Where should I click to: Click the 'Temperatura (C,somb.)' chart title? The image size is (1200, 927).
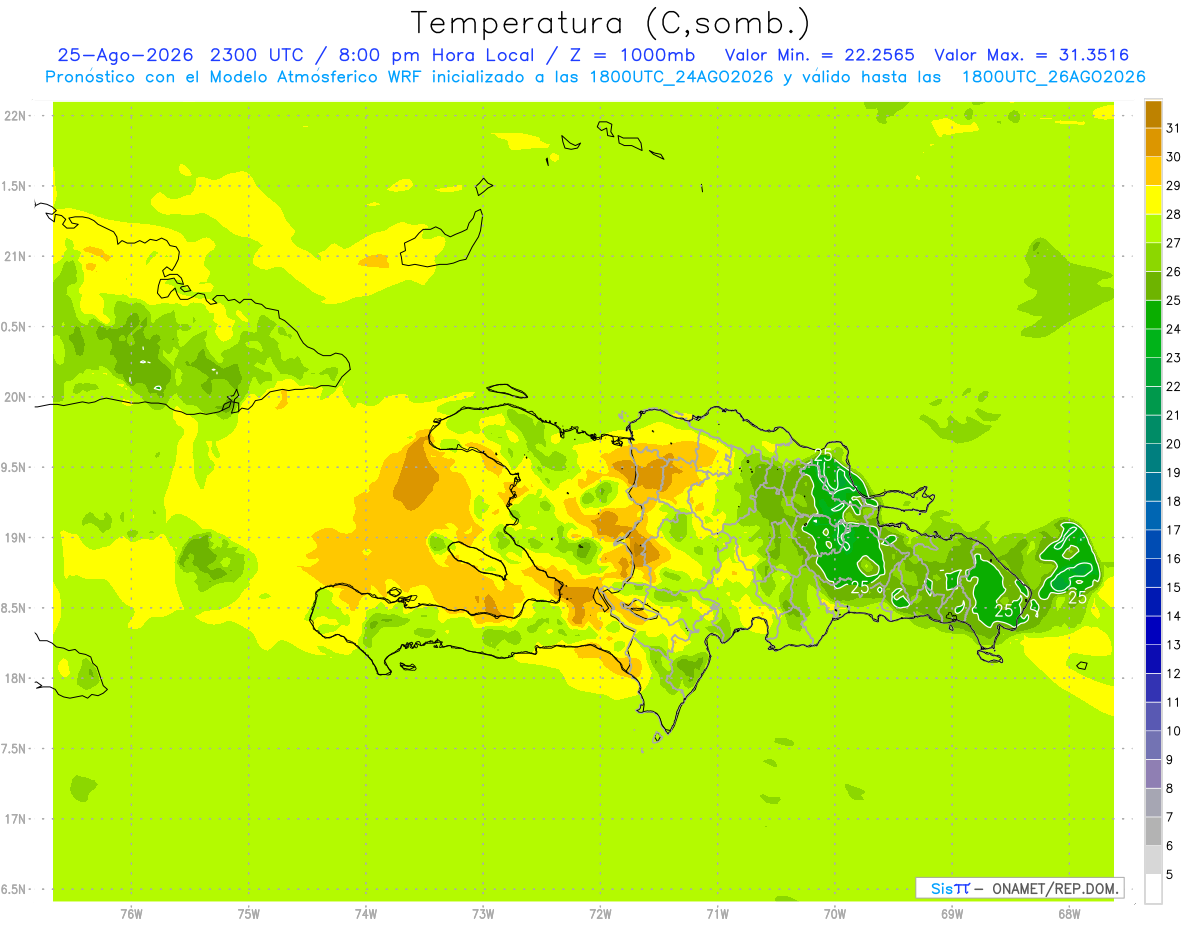(x=610, y=23)
